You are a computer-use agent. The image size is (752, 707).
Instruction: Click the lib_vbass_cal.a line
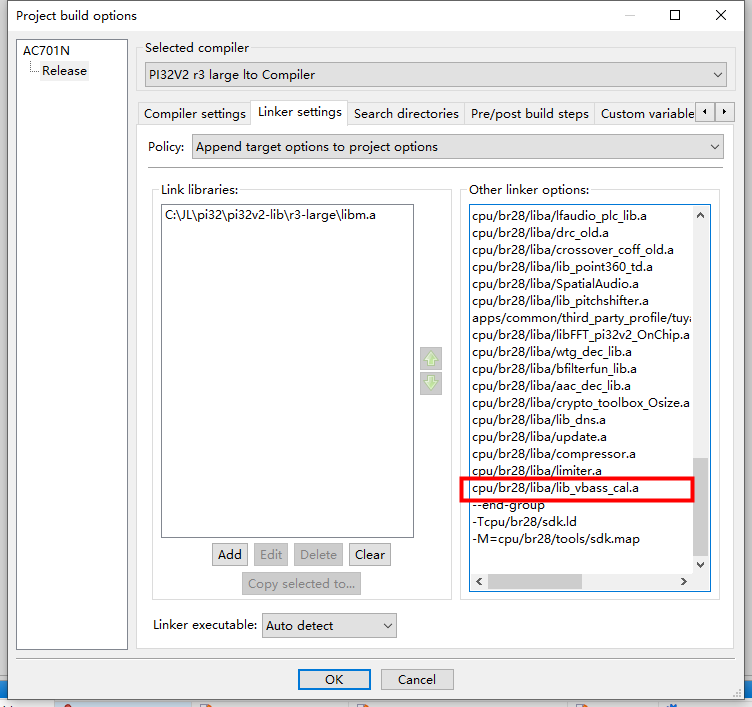555,488
